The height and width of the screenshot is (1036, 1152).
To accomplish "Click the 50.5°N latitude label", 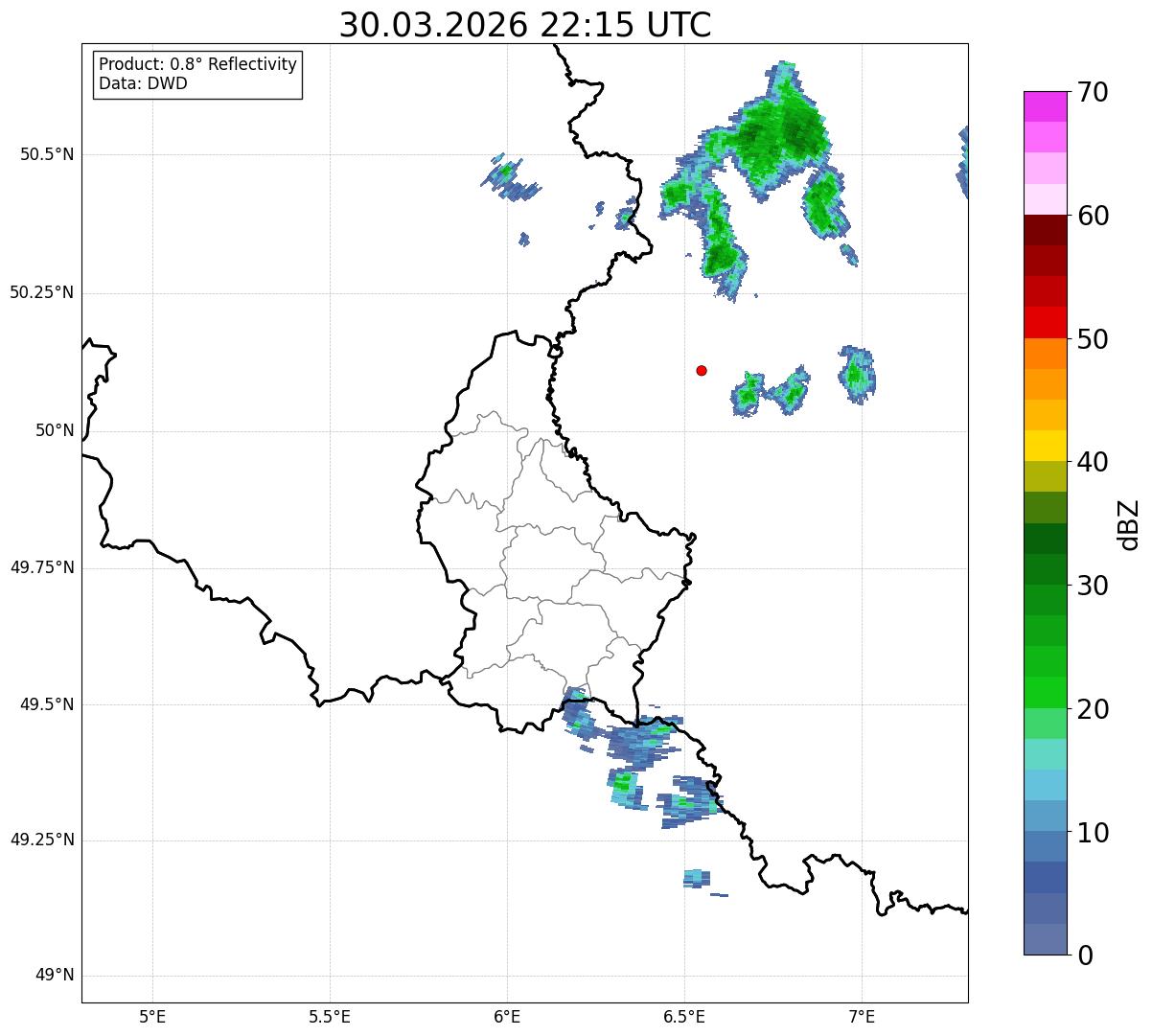I will click(47, 154).
